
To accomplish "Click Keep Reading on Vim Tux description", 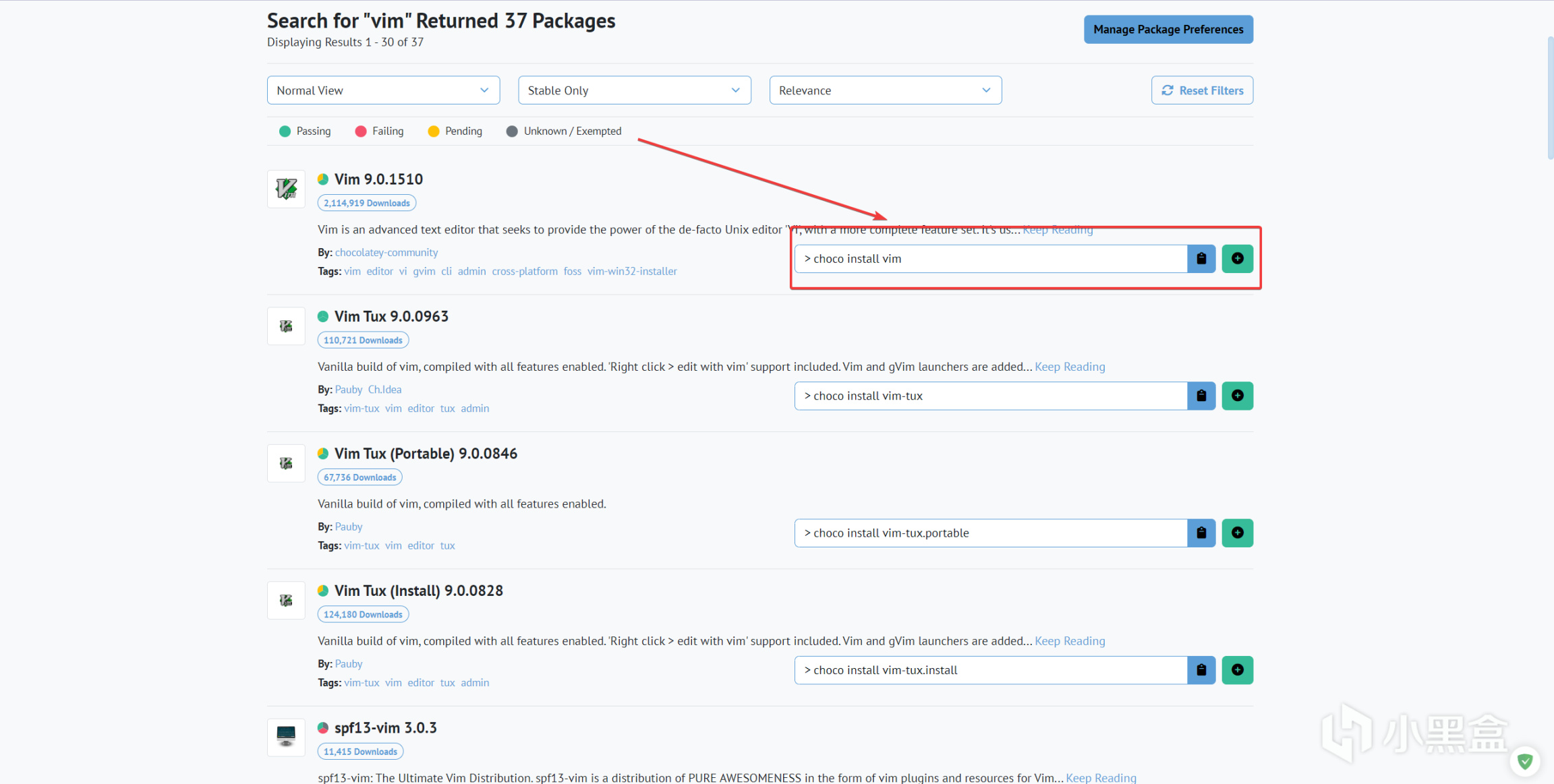I will pos(1070,367).
